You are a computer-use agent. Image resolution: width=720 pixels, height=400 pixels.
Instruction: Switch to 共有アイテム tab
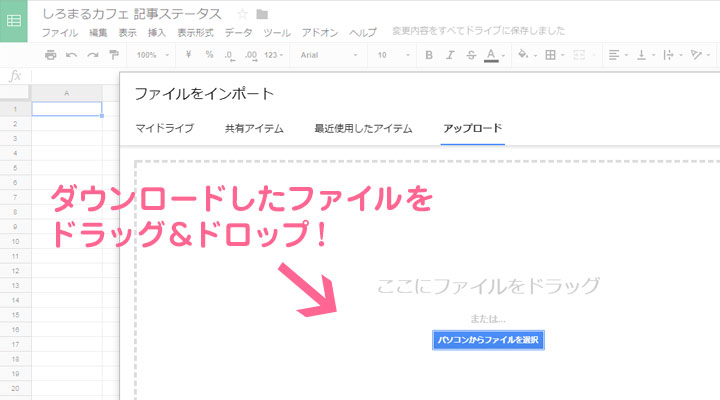[254, 129]
